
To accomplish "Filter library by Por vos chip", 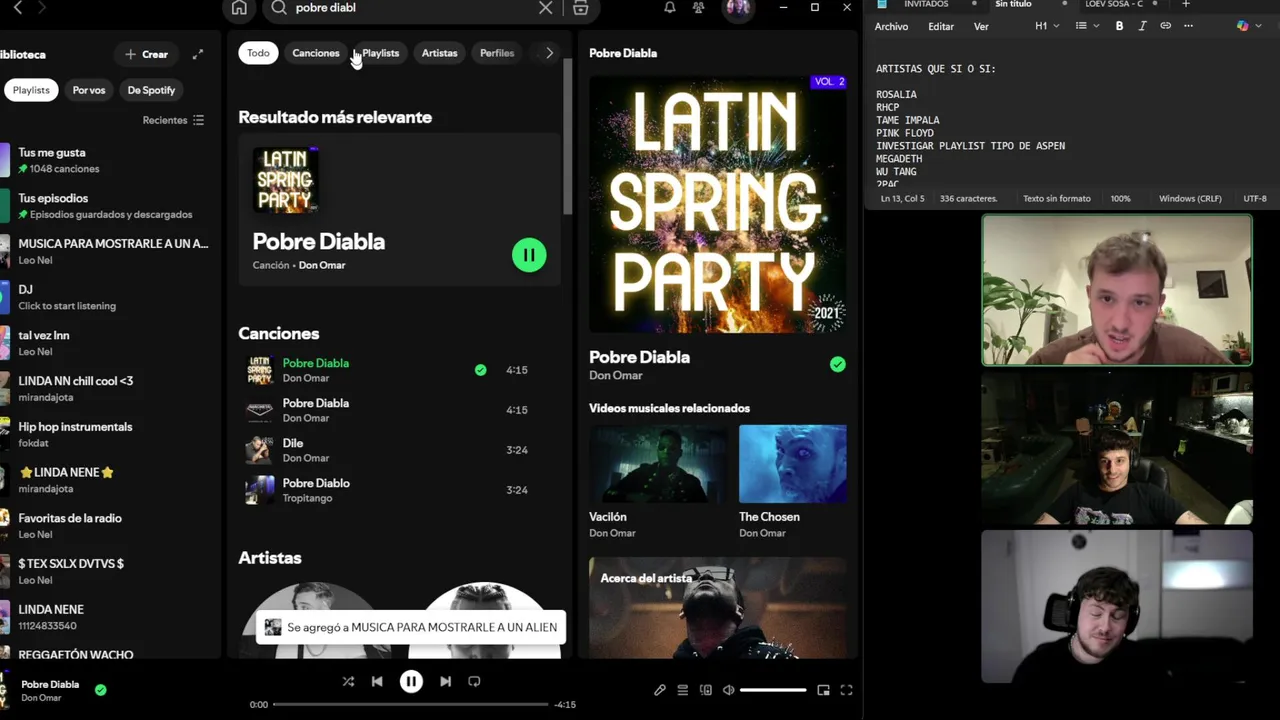I will tap(89, 90).
